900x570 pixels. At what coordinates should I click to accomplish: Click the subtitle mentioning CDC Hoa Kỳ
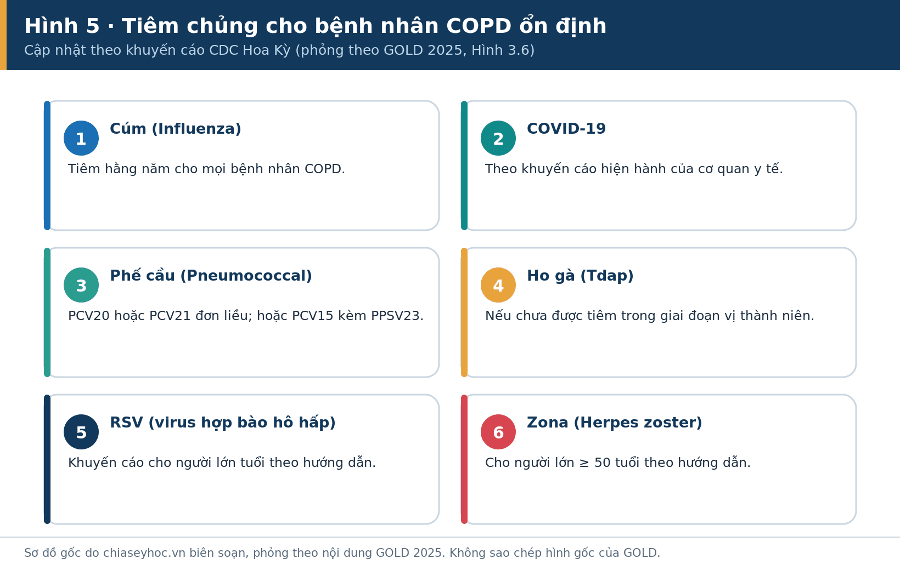coord(279,51)
